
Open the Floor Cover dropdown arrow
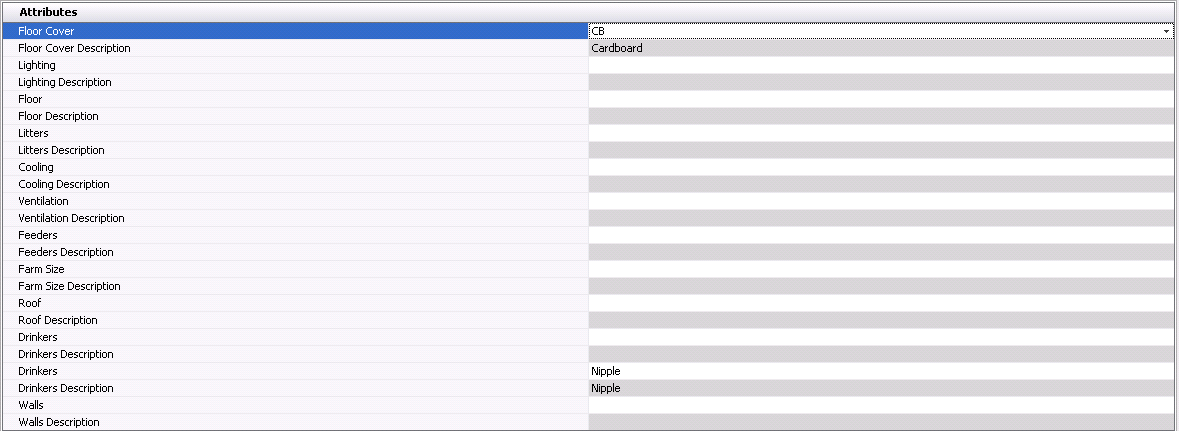point(1166,32)
